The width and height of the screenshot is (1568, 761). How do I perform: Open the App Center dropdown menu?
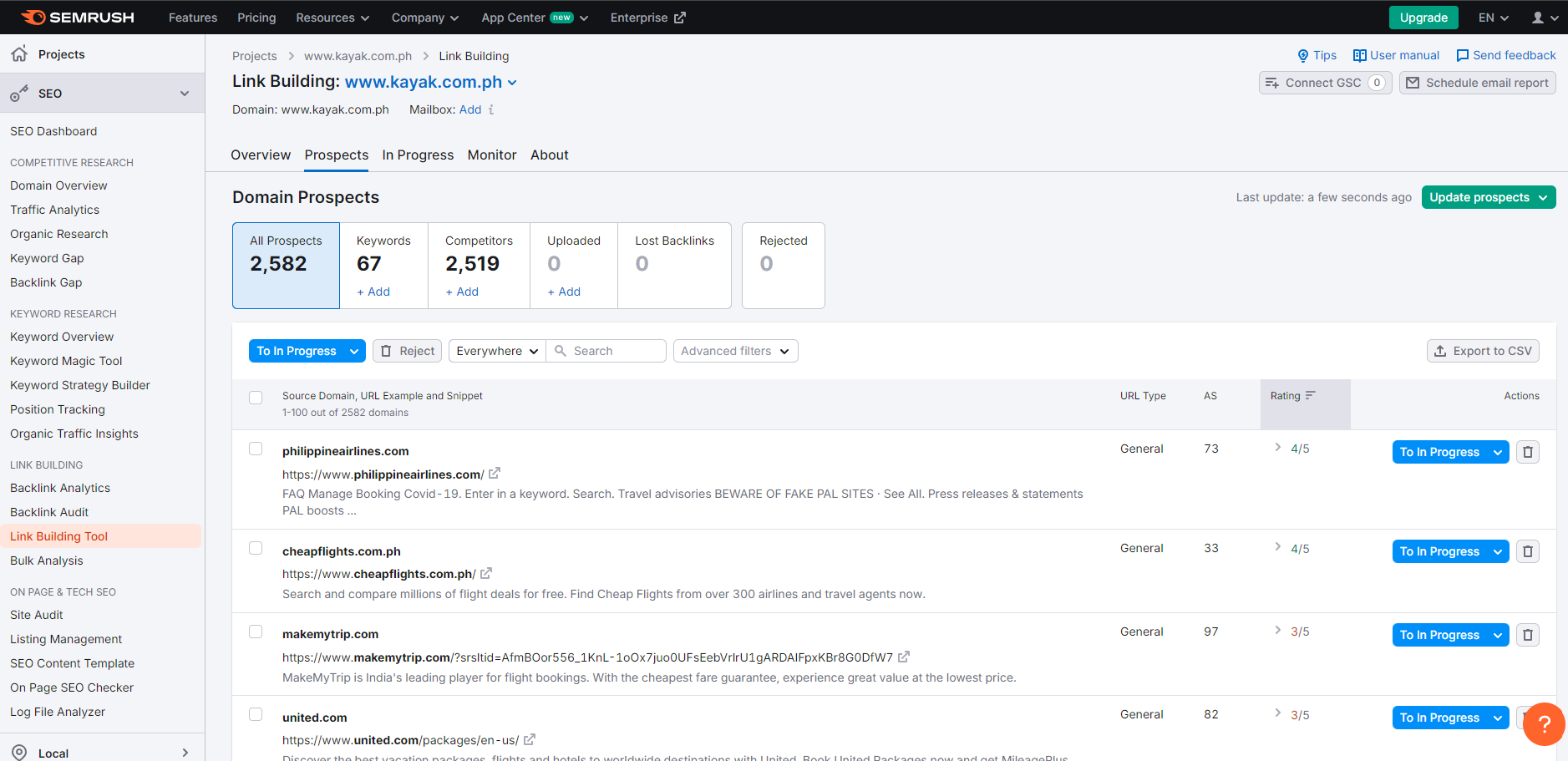point(535,18)
